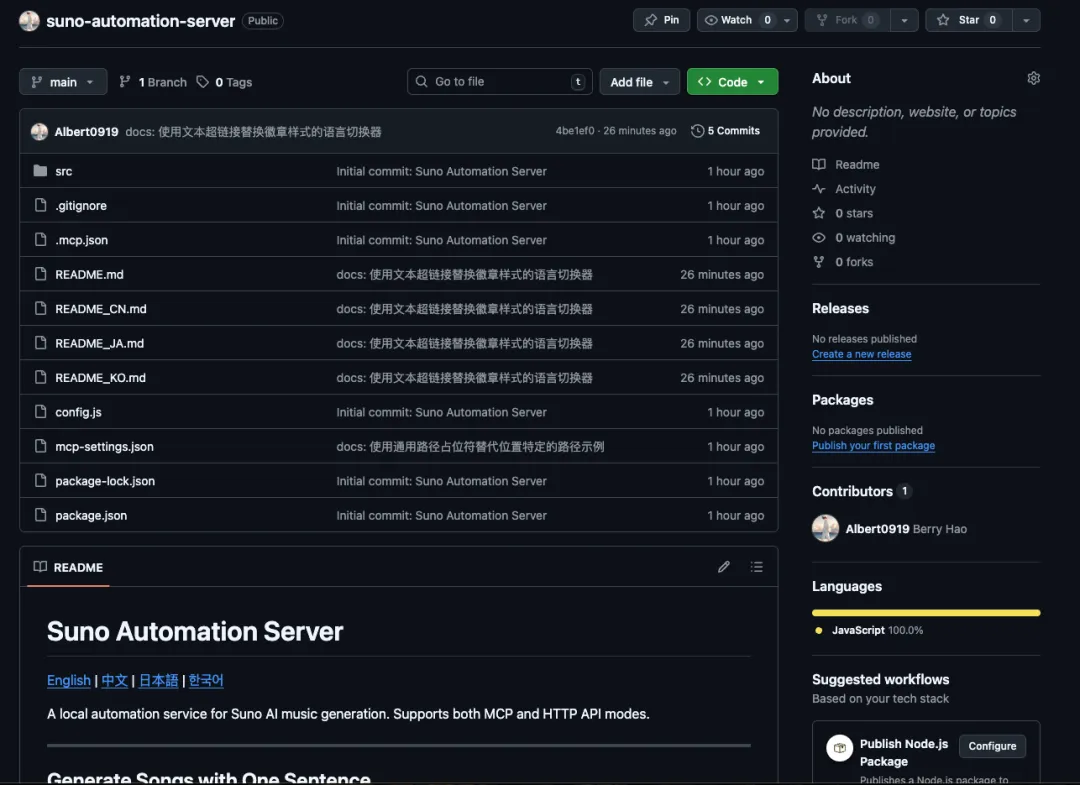Open the README outline list icon

(x=756, y=567)
